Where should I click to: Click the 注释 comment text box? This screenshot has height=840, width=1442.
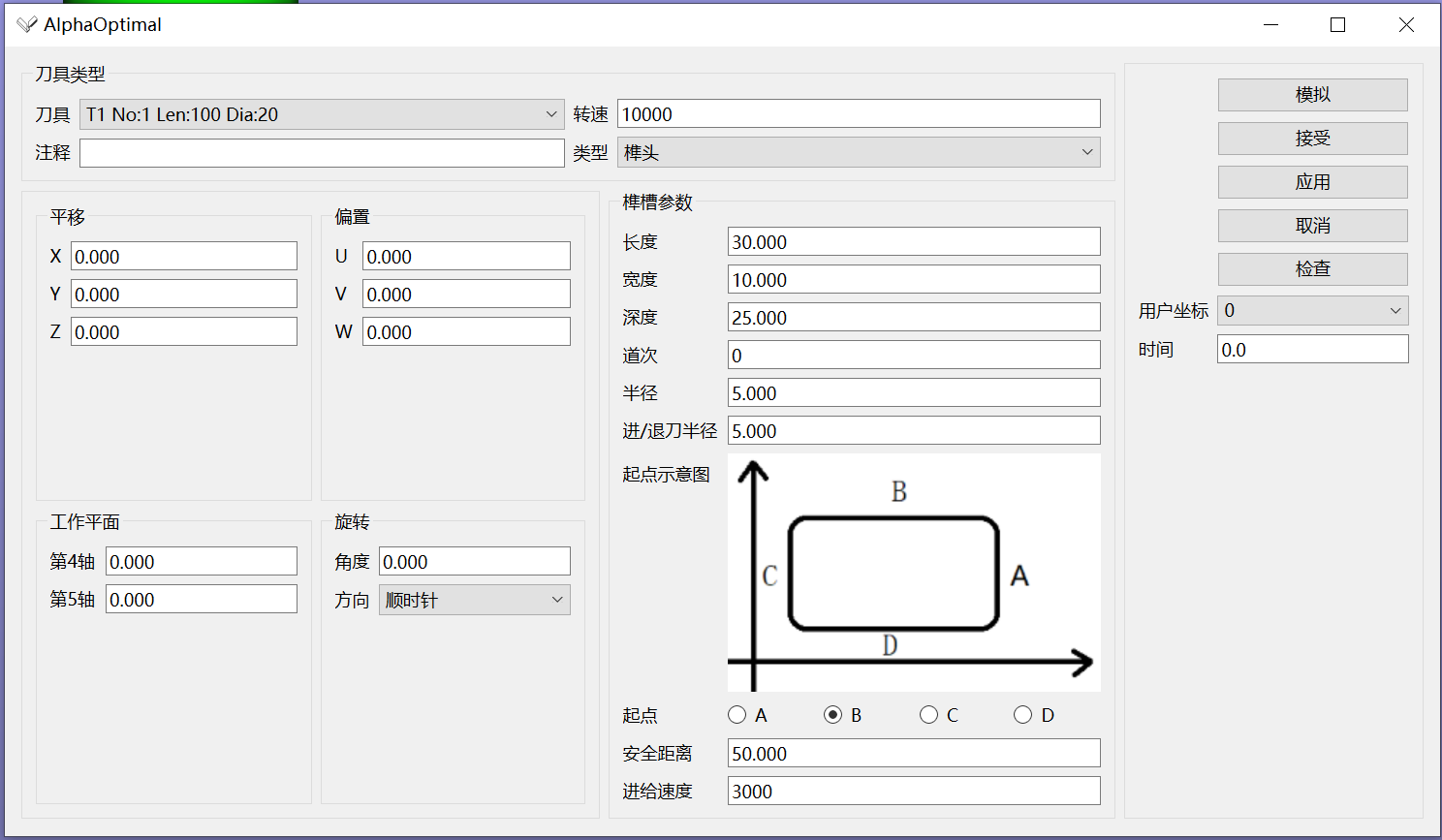322,152
